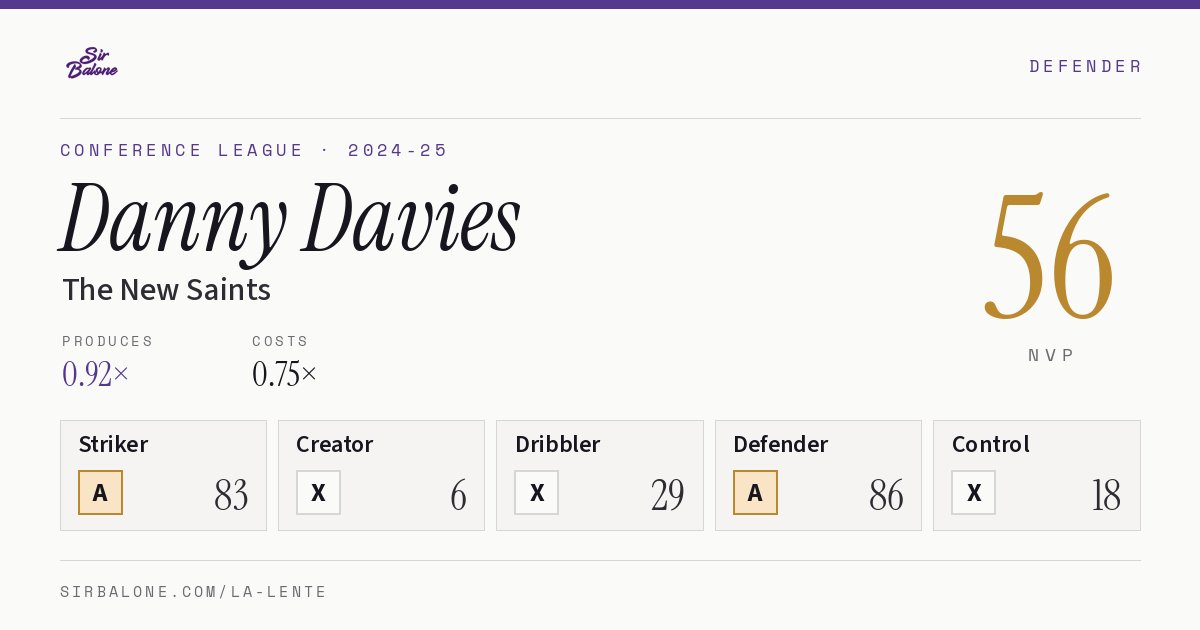1200x630 pixels.
Task: Click the club name The New Saints
Action: coord(166,290)
